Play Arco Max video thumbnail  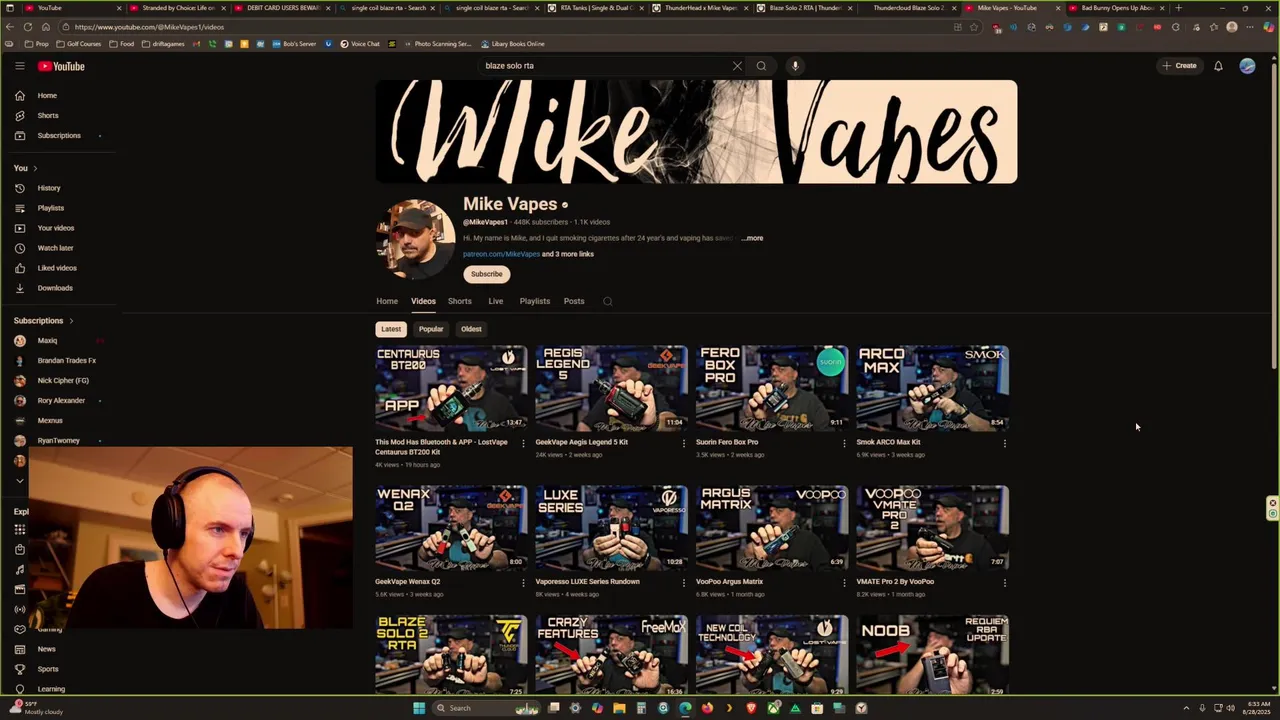pyautogui.click(x=932, y=388)
